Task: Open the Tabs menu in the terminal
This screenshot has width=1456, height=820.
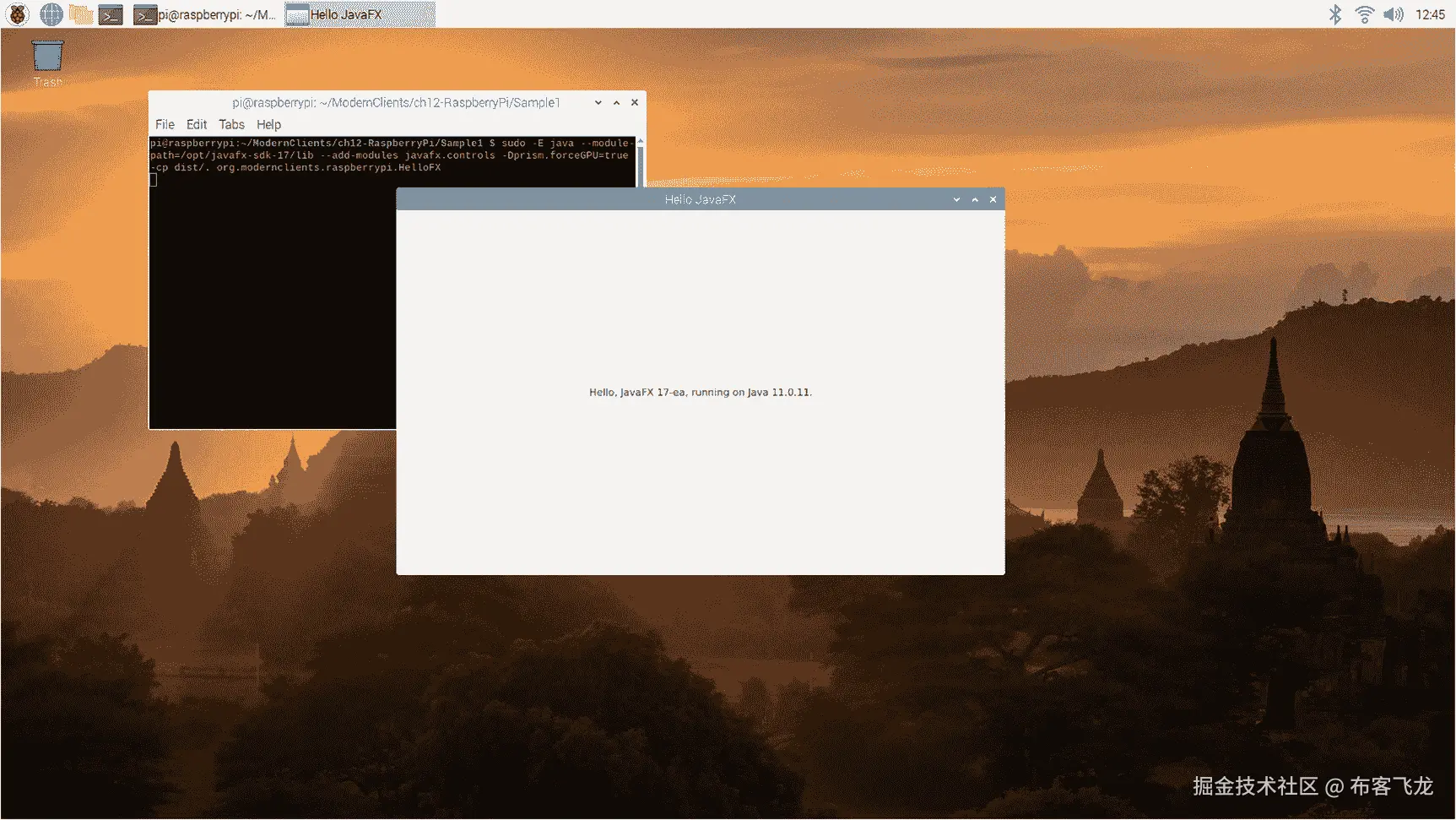Action: [230, 124]
